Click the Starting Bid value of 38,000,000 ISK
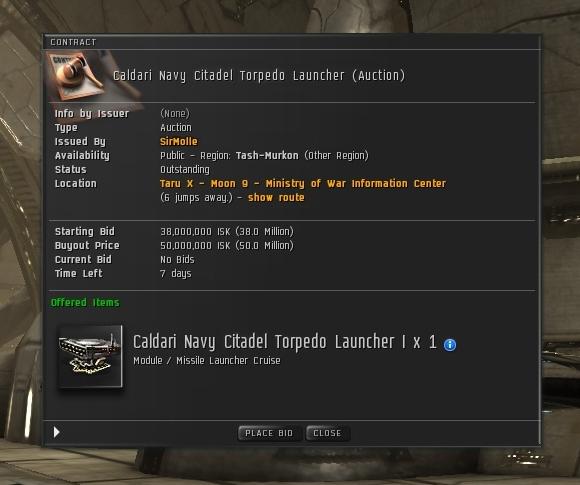 [227, 232]
